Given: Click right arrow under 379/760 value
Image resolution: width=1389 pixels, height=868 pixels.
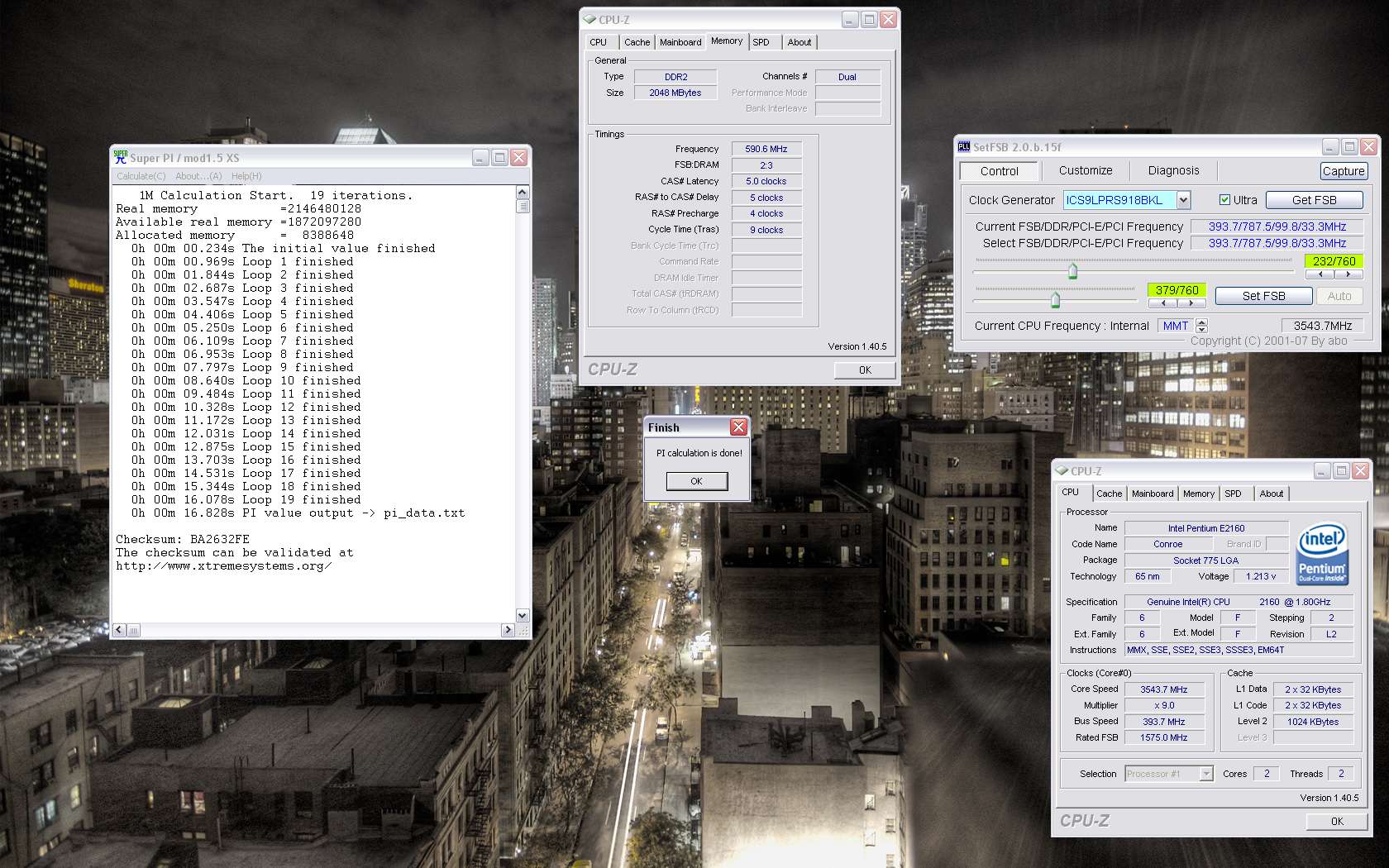Looking at the screenshot, I should point(1191,303).
